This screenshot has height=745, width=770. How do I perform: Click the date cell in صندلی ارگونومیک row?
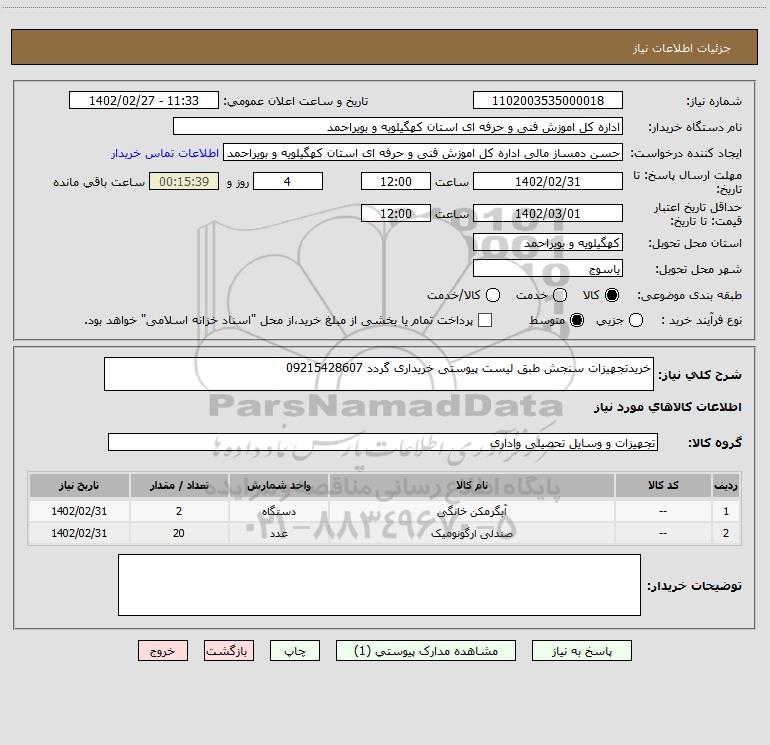point(79,533)
